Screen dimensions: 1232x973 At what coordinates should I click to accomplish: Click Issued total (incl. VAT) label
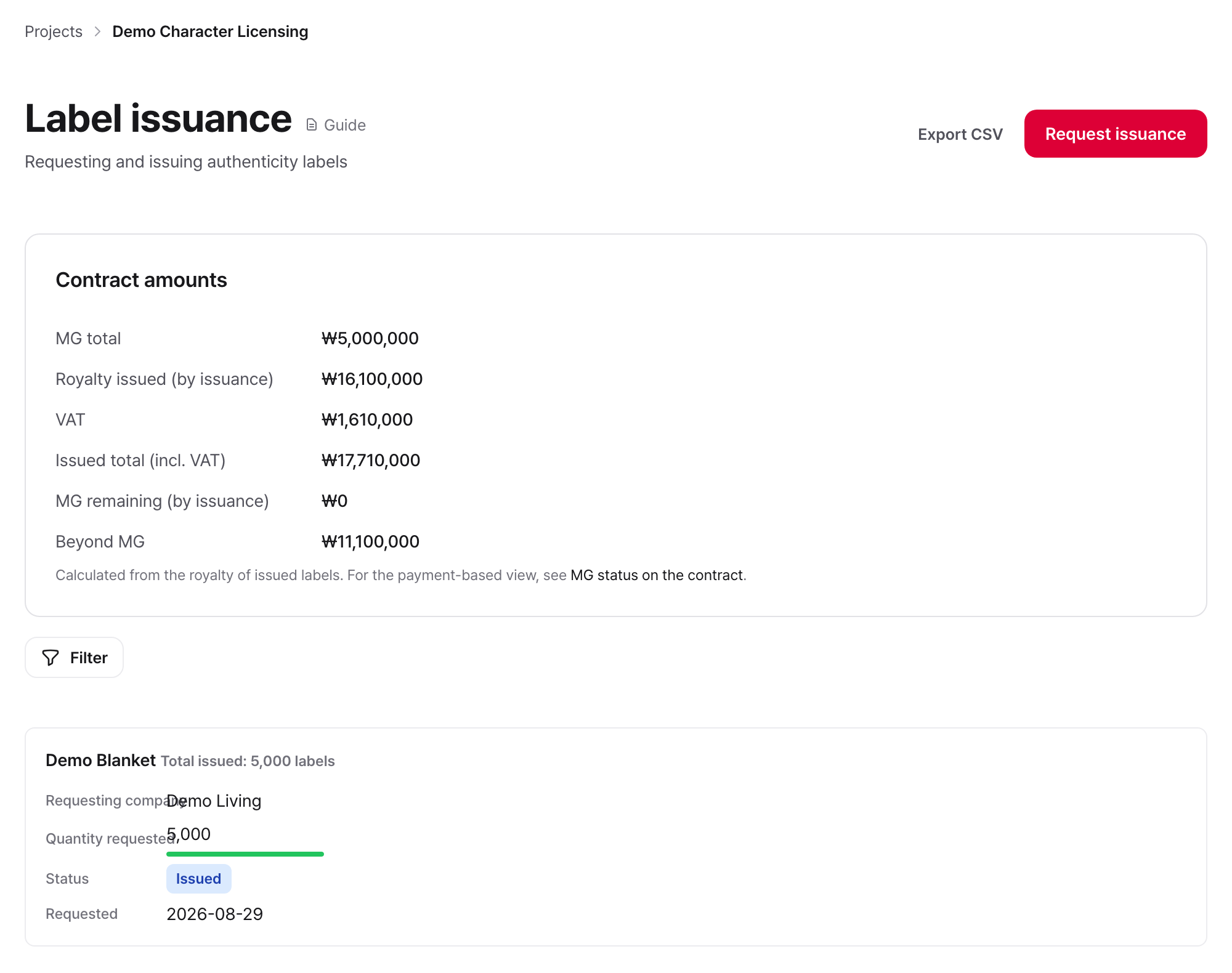[140, 461]
